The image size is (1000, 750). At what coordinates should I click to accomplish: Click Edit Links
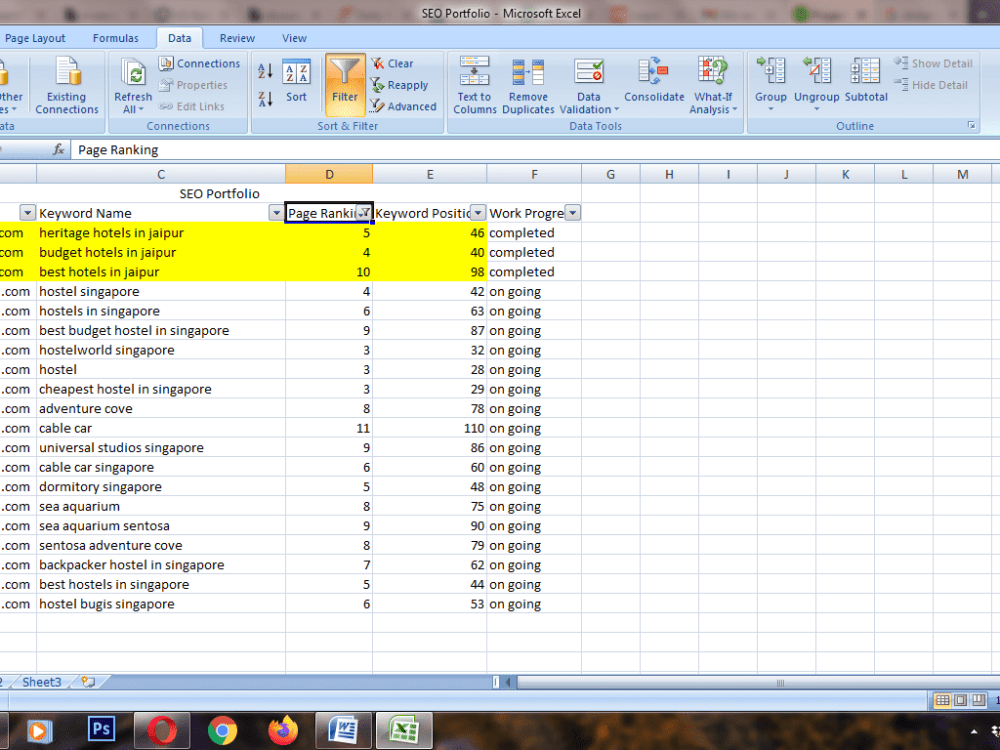pos(192,107)
